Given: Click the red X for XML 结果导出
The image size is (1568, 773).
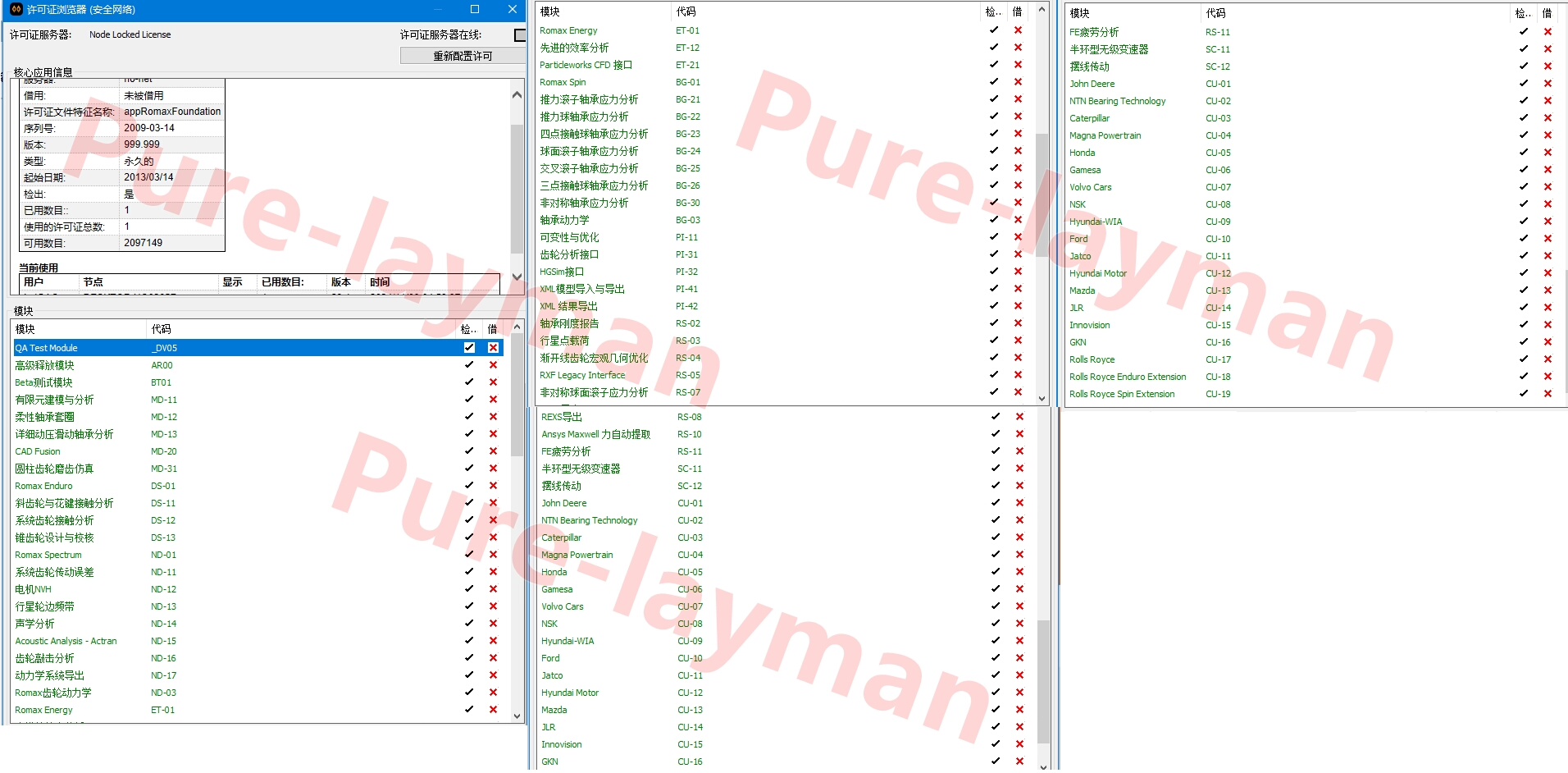Looking at the screenshot, I should coord(1018,306).
